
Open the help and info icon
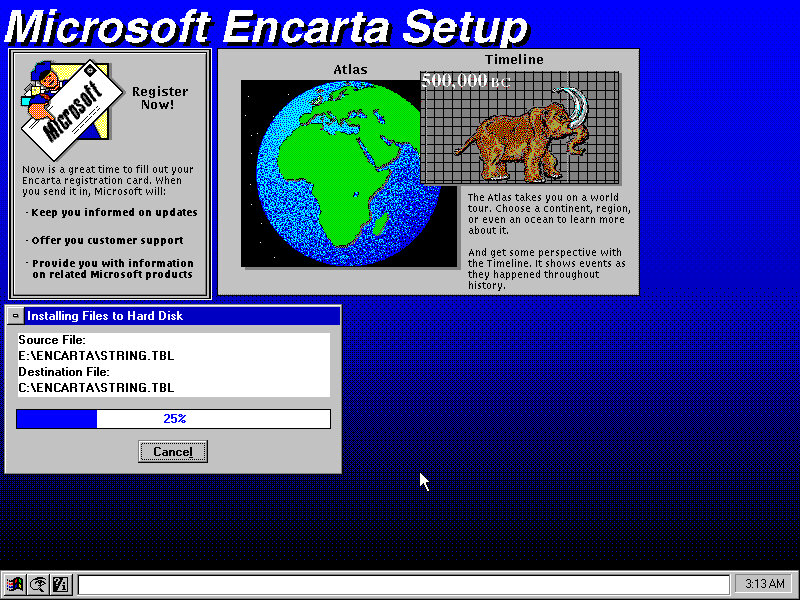60,585
